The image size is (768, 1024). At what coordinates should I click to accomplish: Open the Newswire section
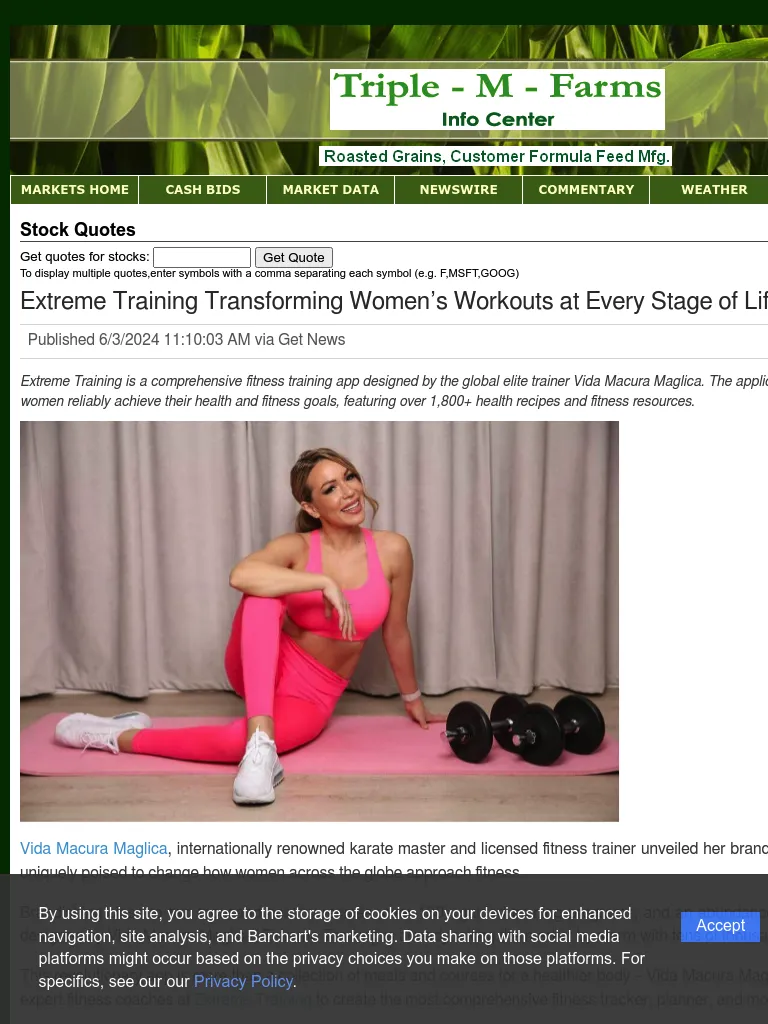[x=458, y=189]
